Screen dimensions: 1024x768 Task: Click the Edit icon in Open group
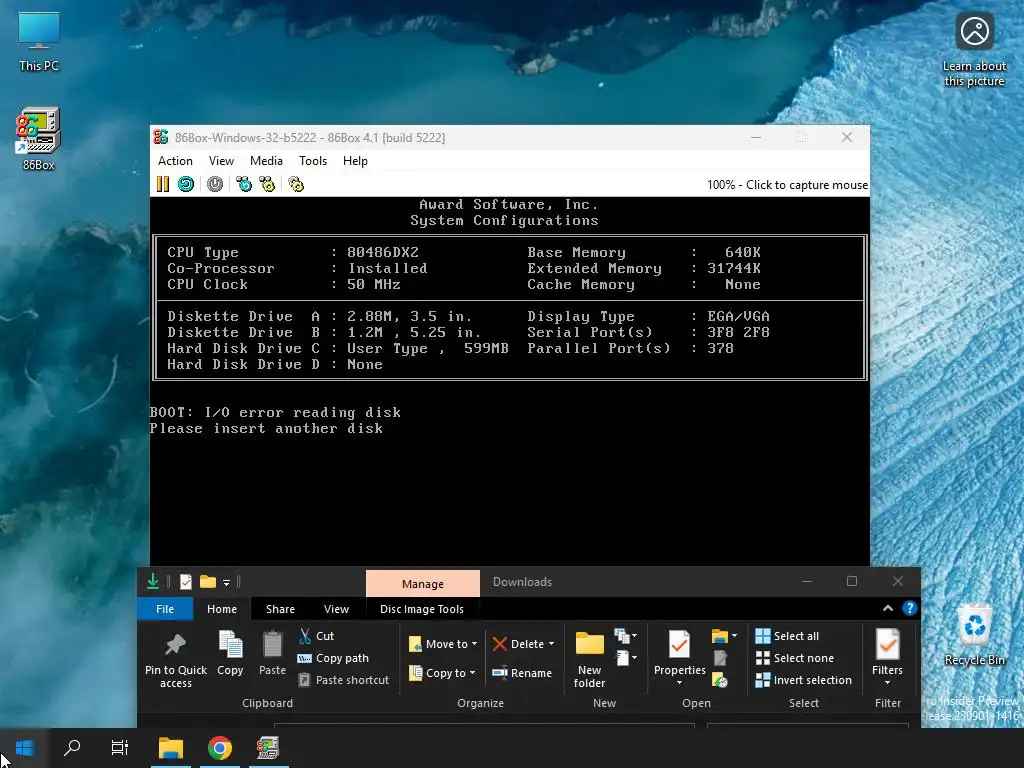(x=720, y=658)
